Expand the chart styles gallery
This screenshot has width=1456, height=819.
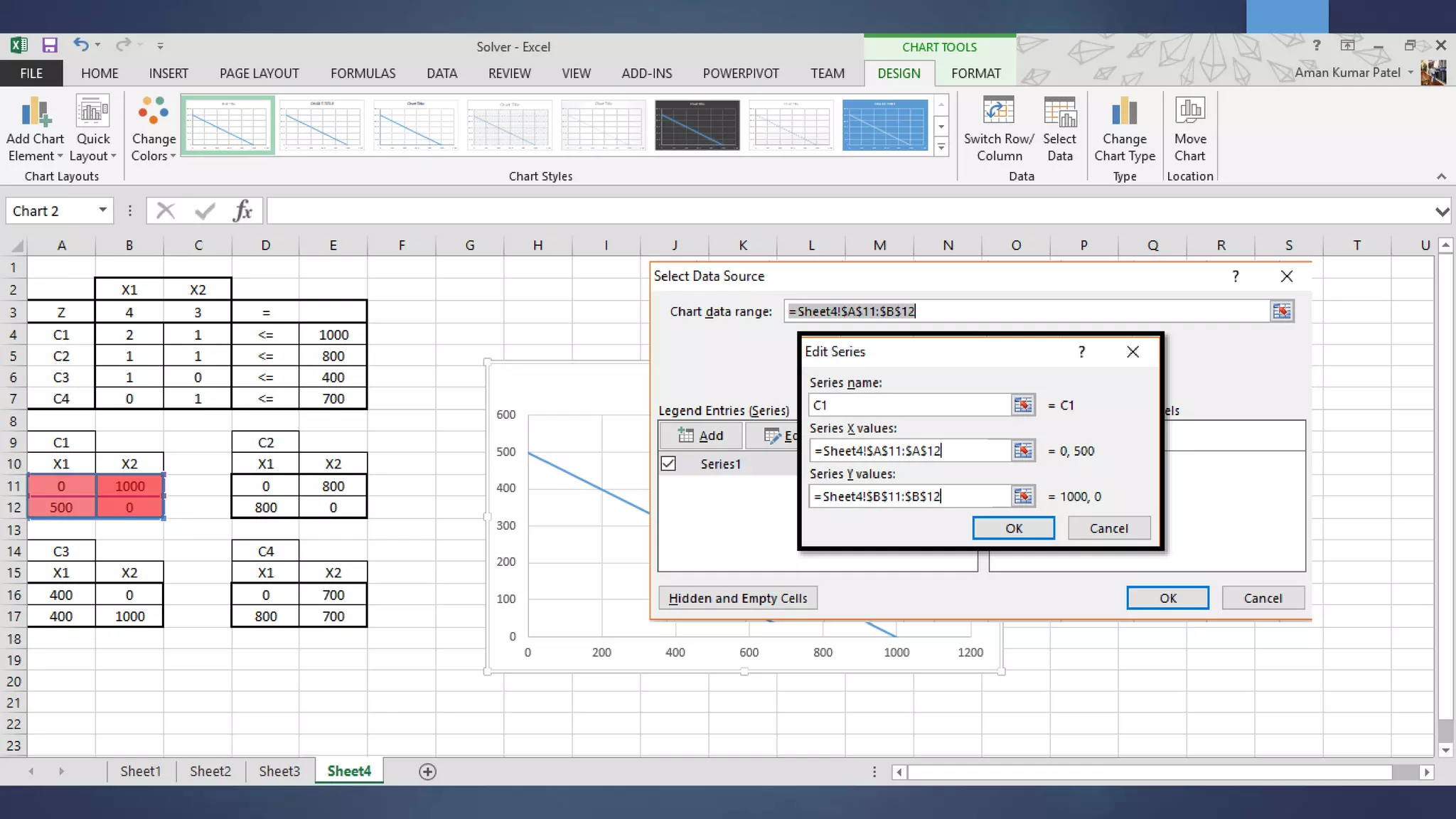941,147
